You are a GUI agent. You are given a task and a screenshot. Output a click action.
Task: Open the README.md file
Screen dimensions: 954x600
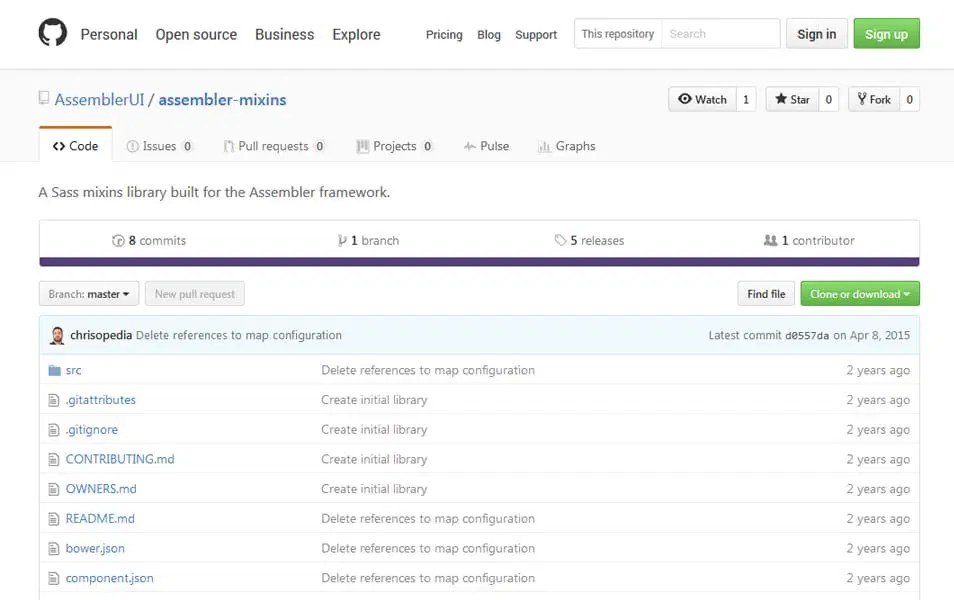point(100,518)
